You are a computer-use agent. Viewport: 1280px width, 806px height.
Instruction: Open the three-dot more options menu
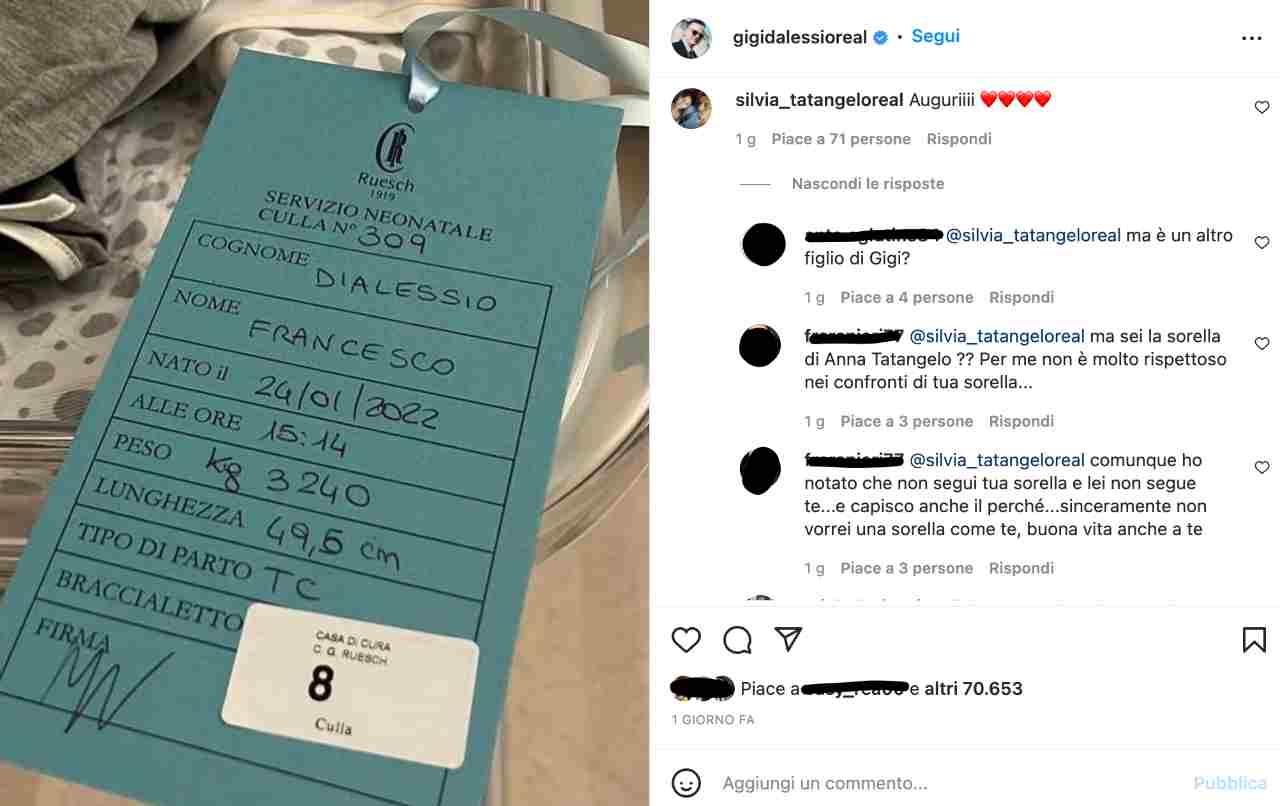click(1251, 38)
